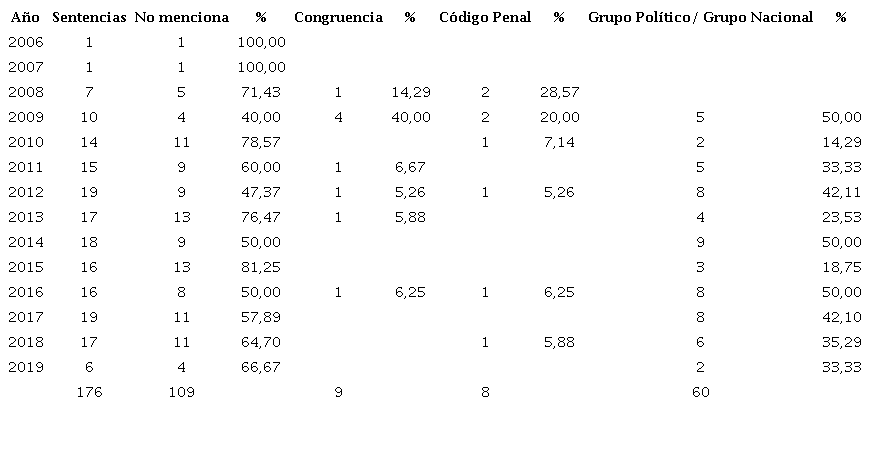Click the "Año" column header
870x459 pixels.
[x=25, y=17]
